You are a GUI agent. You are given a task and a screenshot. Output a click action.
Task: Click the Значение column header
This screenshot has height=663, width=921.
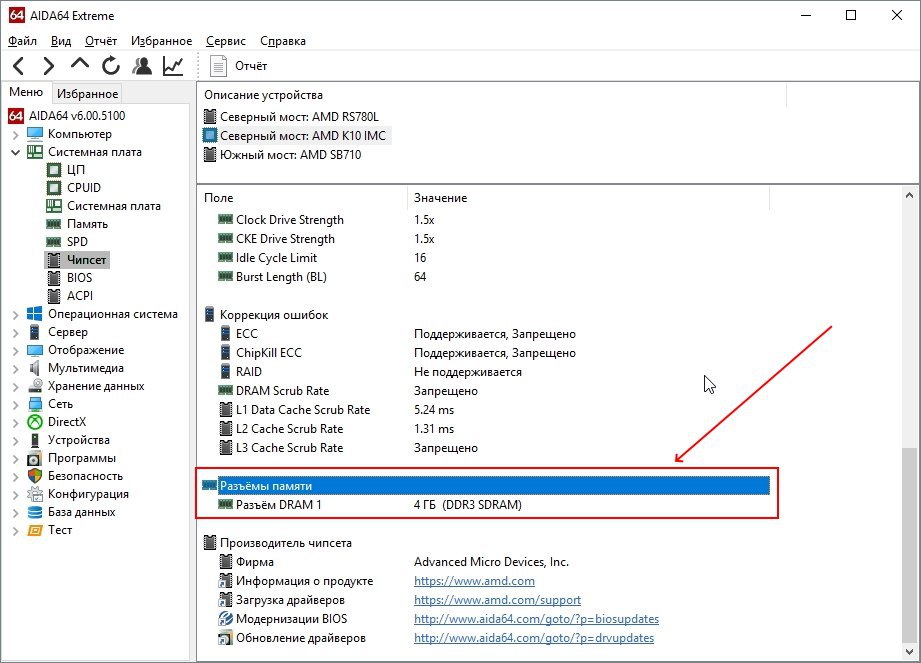coord(588,198)
